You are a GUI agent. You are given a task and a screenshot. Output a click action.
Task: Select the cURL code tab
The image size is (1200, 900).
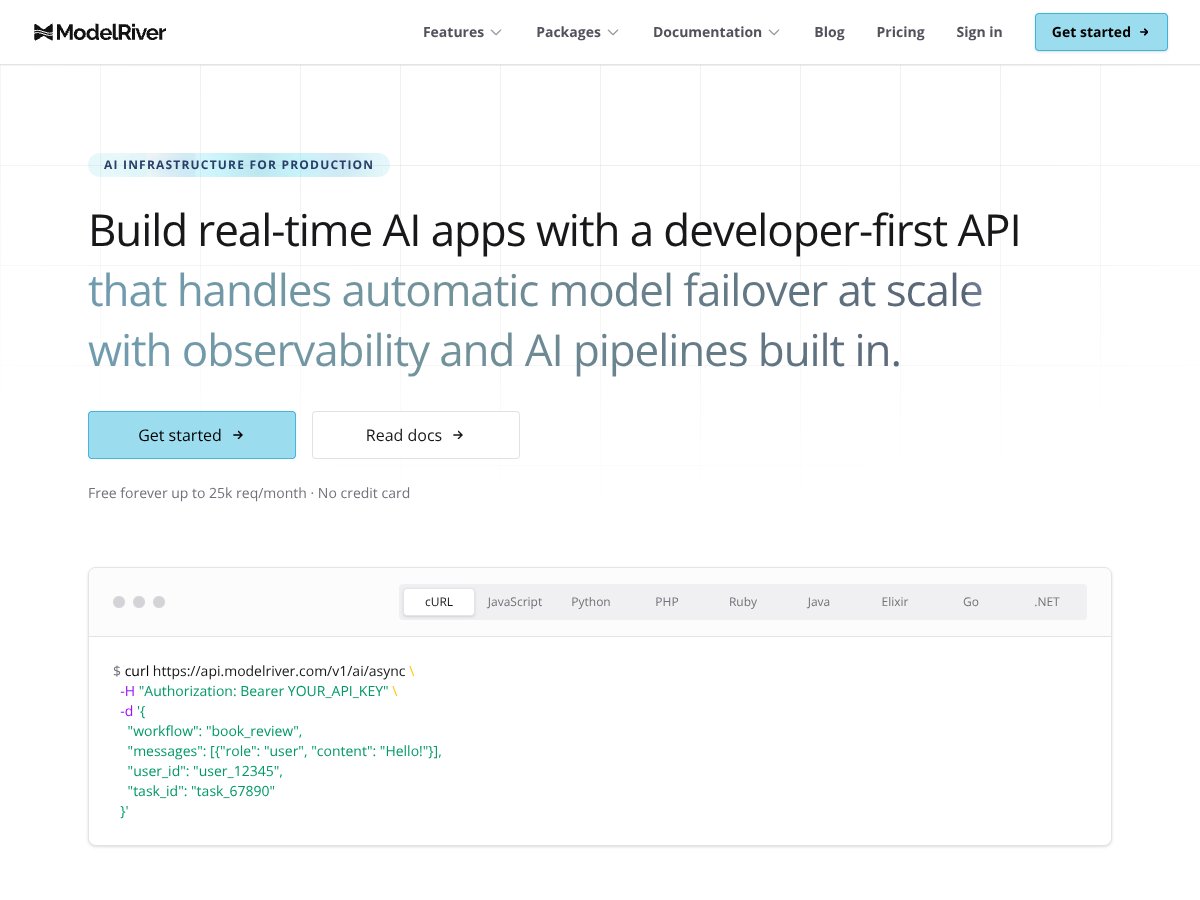pos(439,601)
